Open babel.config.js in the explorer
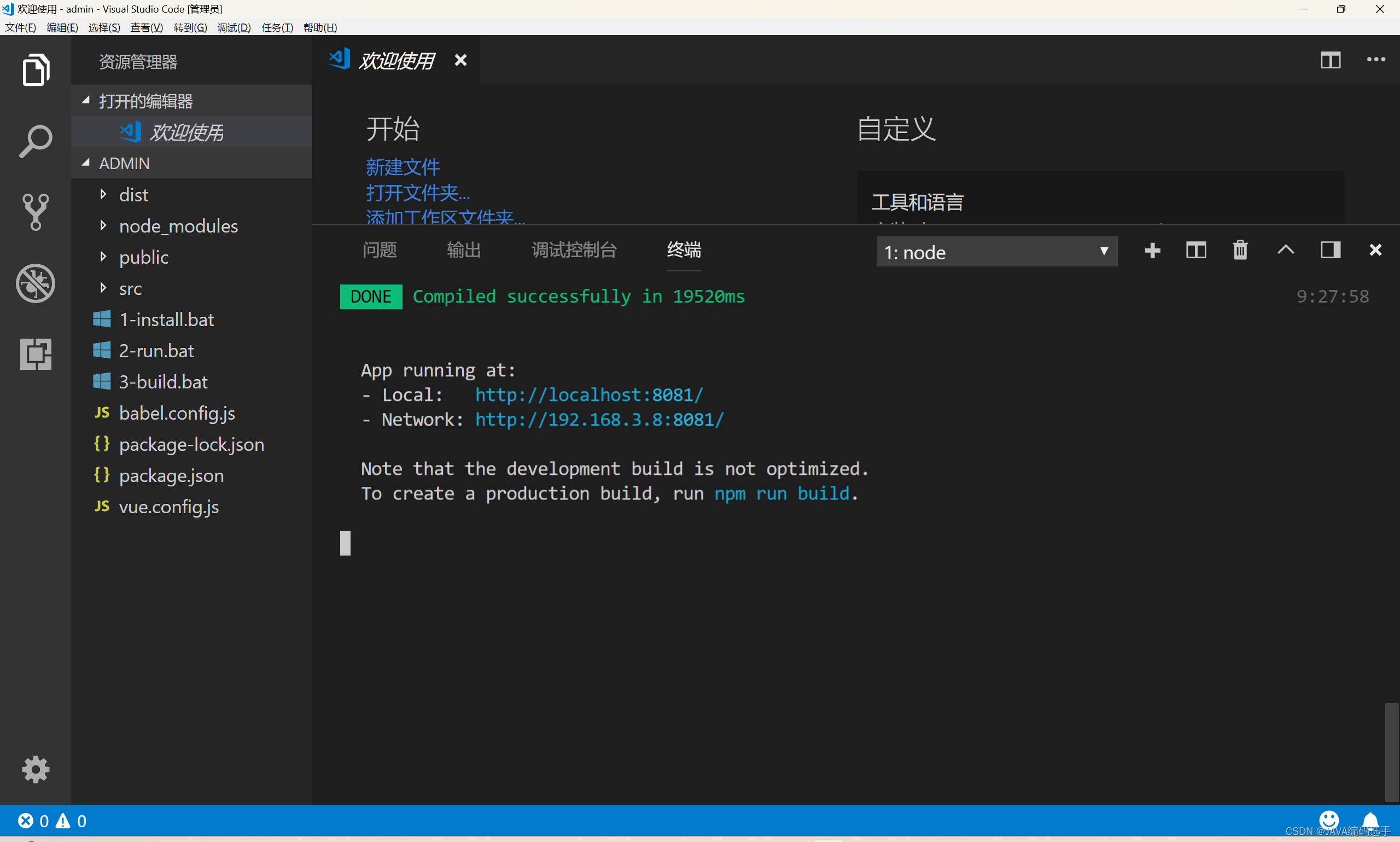The image size is (1400, 842). pos(191,413)
